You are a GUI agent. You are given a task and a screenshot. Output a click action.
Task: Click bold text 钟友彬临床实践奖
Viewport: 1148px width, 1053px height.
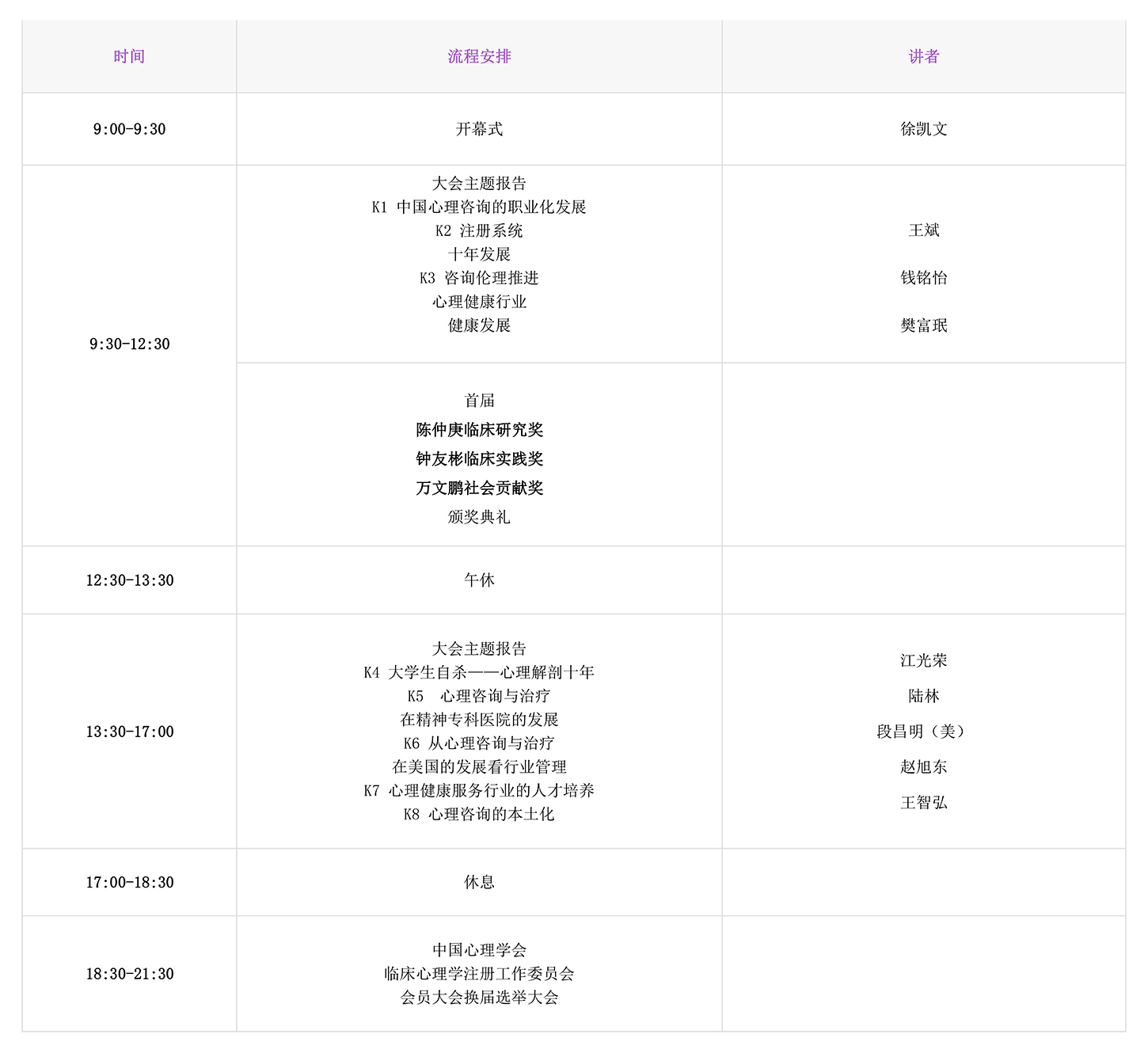point(479,459)
